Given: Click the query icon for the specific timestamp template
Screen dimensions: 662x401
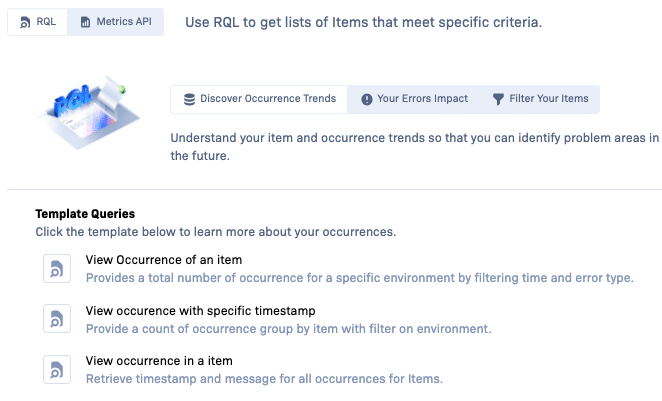Looking at the screenshot, I should 57,320.
